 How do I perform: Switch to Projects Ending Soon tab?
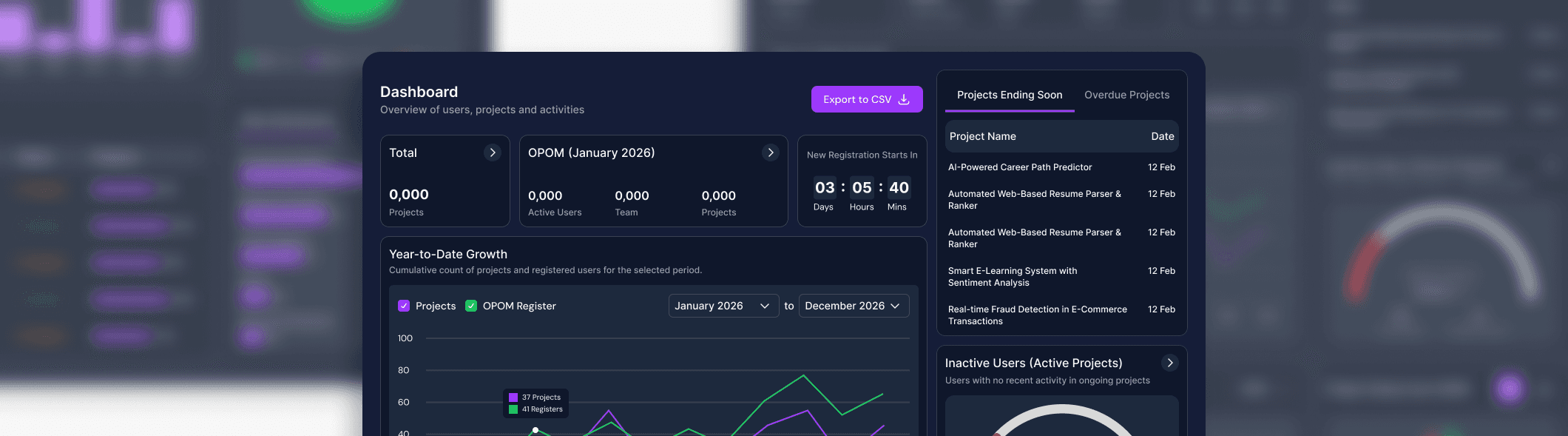coord(1010,95)
